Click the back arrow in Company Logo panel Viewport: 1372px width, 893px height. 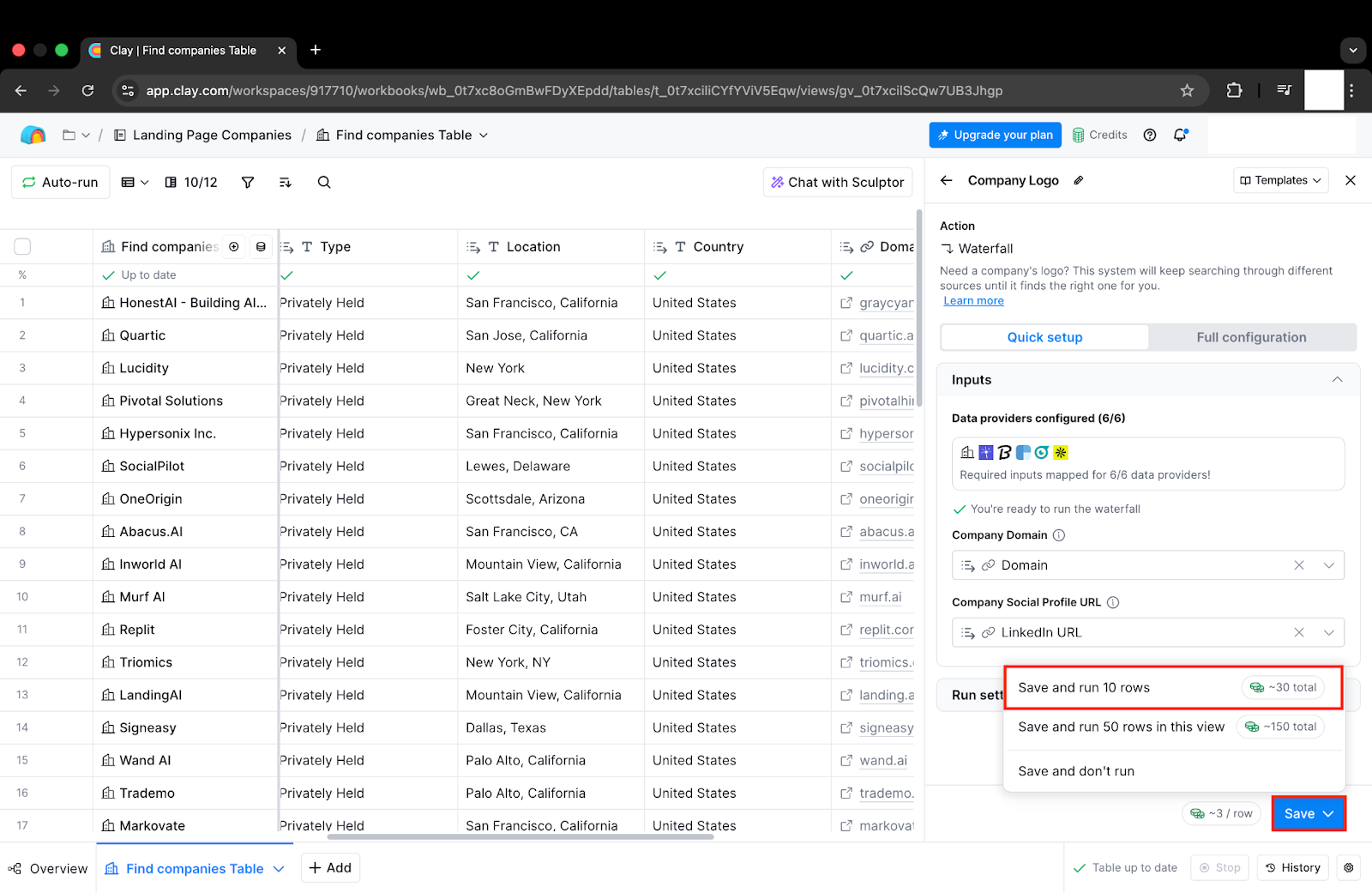(947, 180)
